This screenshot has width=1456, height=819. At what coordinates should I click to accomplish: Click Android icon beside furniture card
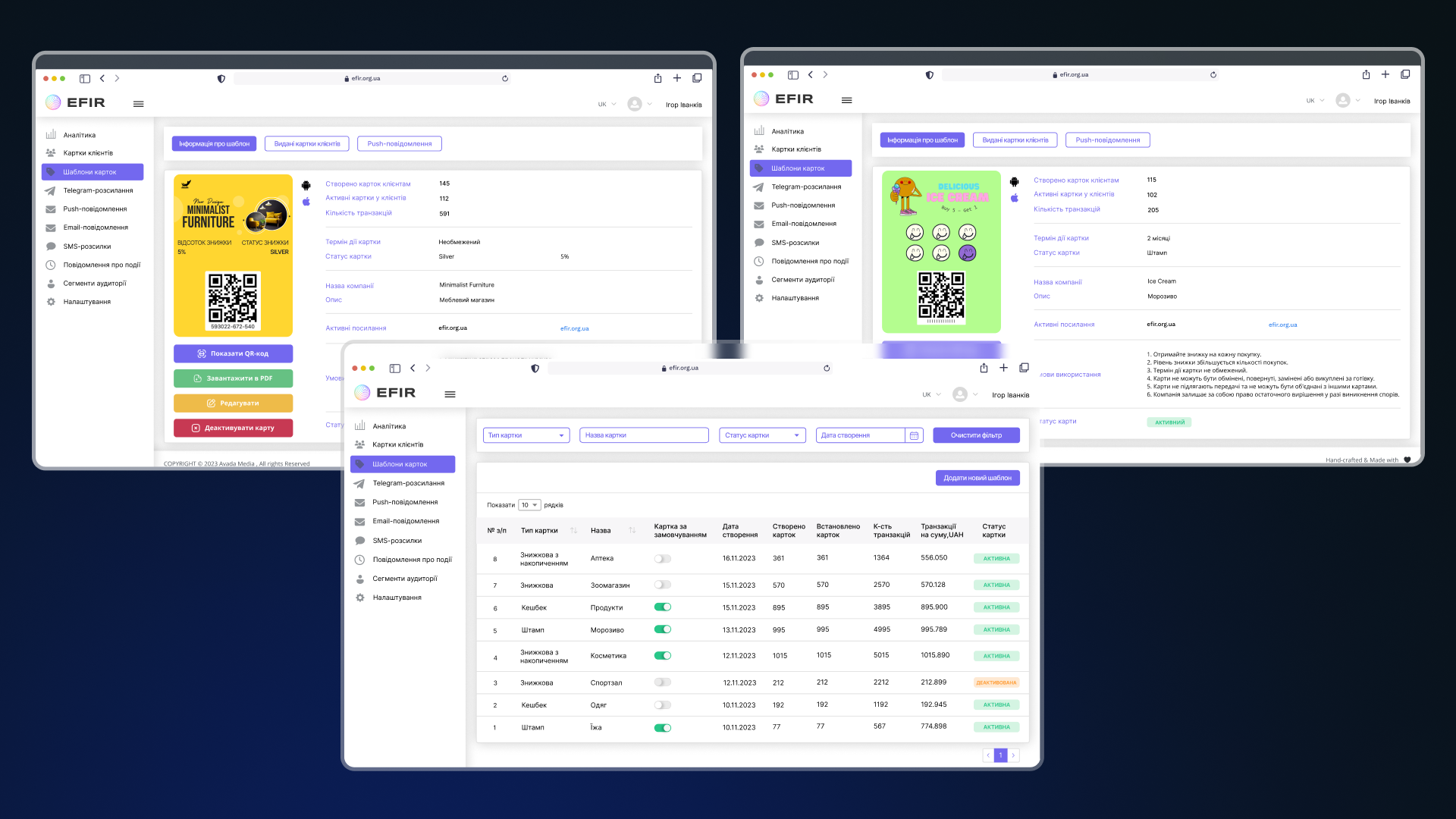point(306,186)
